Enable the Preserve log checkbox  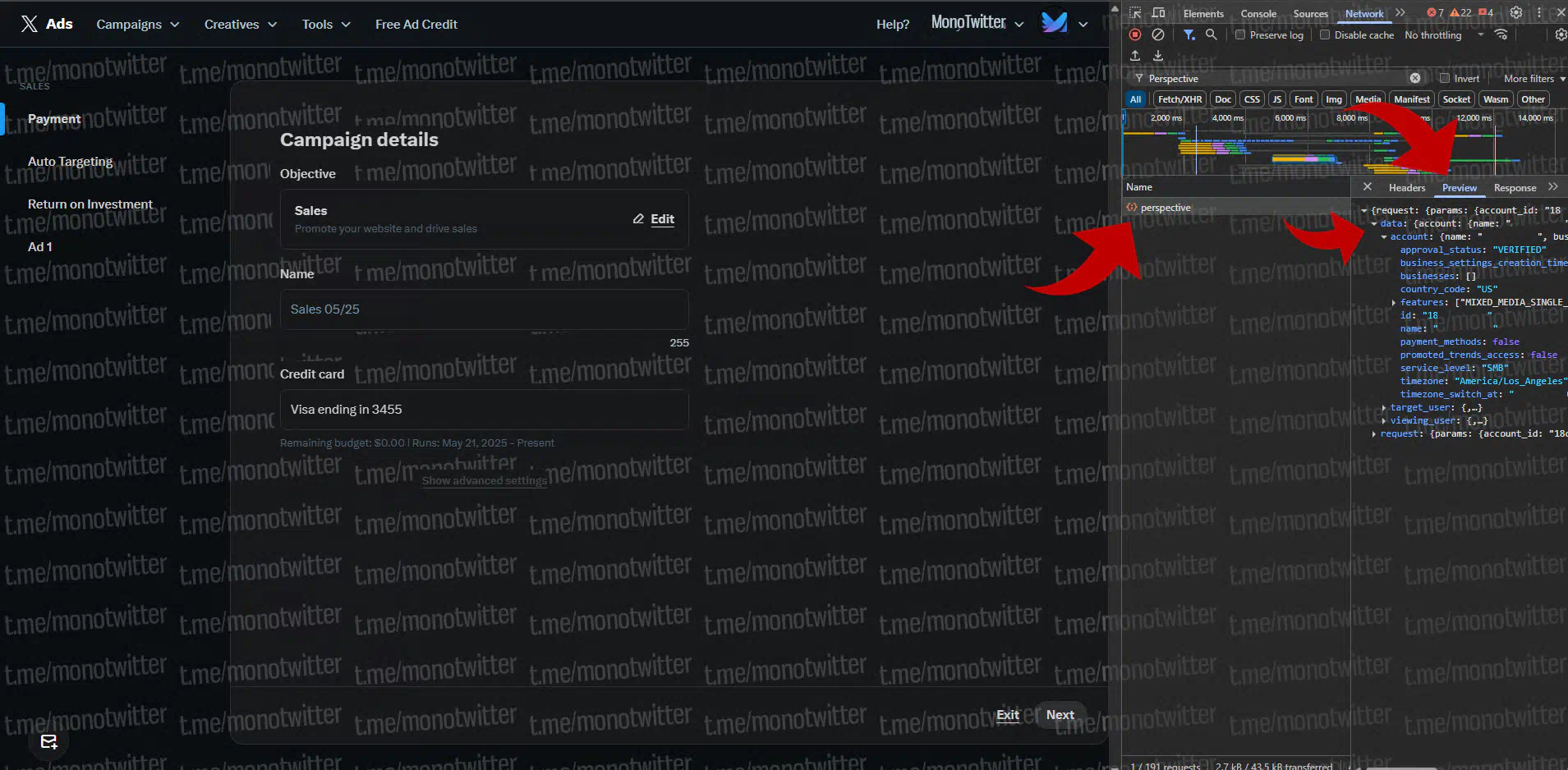[1240, 35]
